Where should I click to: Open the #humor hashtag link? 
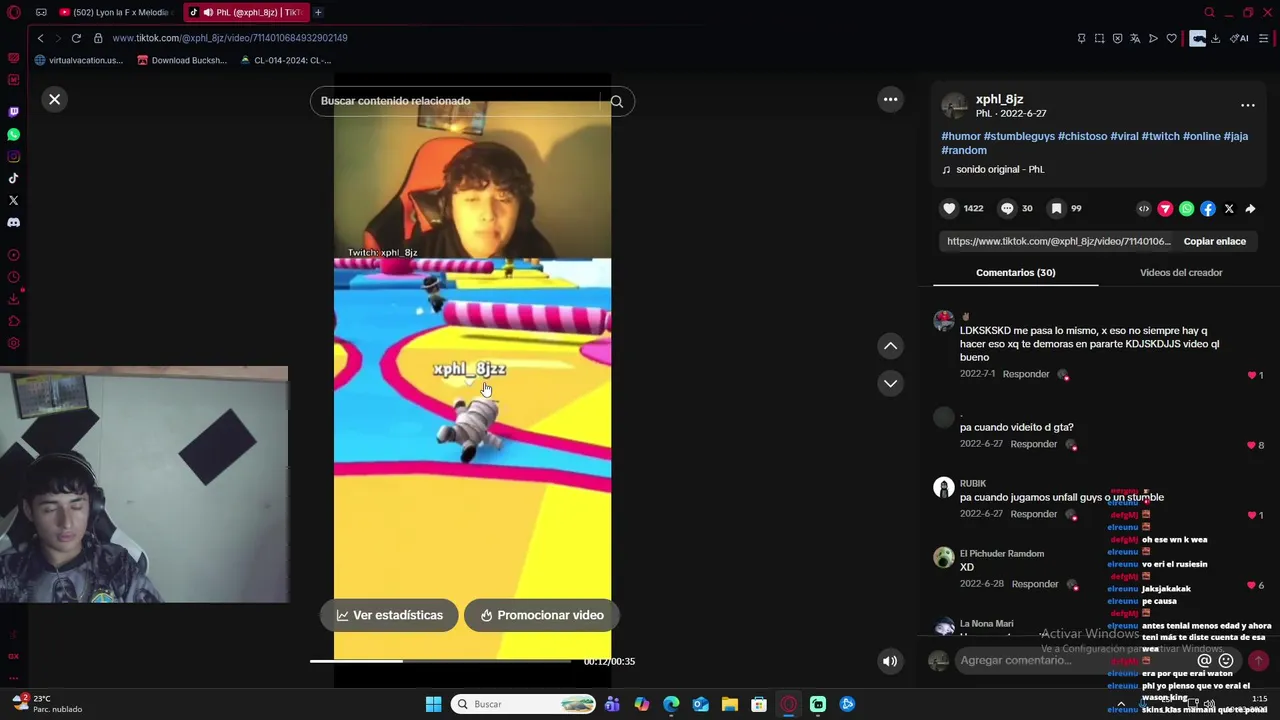point(961,136)
